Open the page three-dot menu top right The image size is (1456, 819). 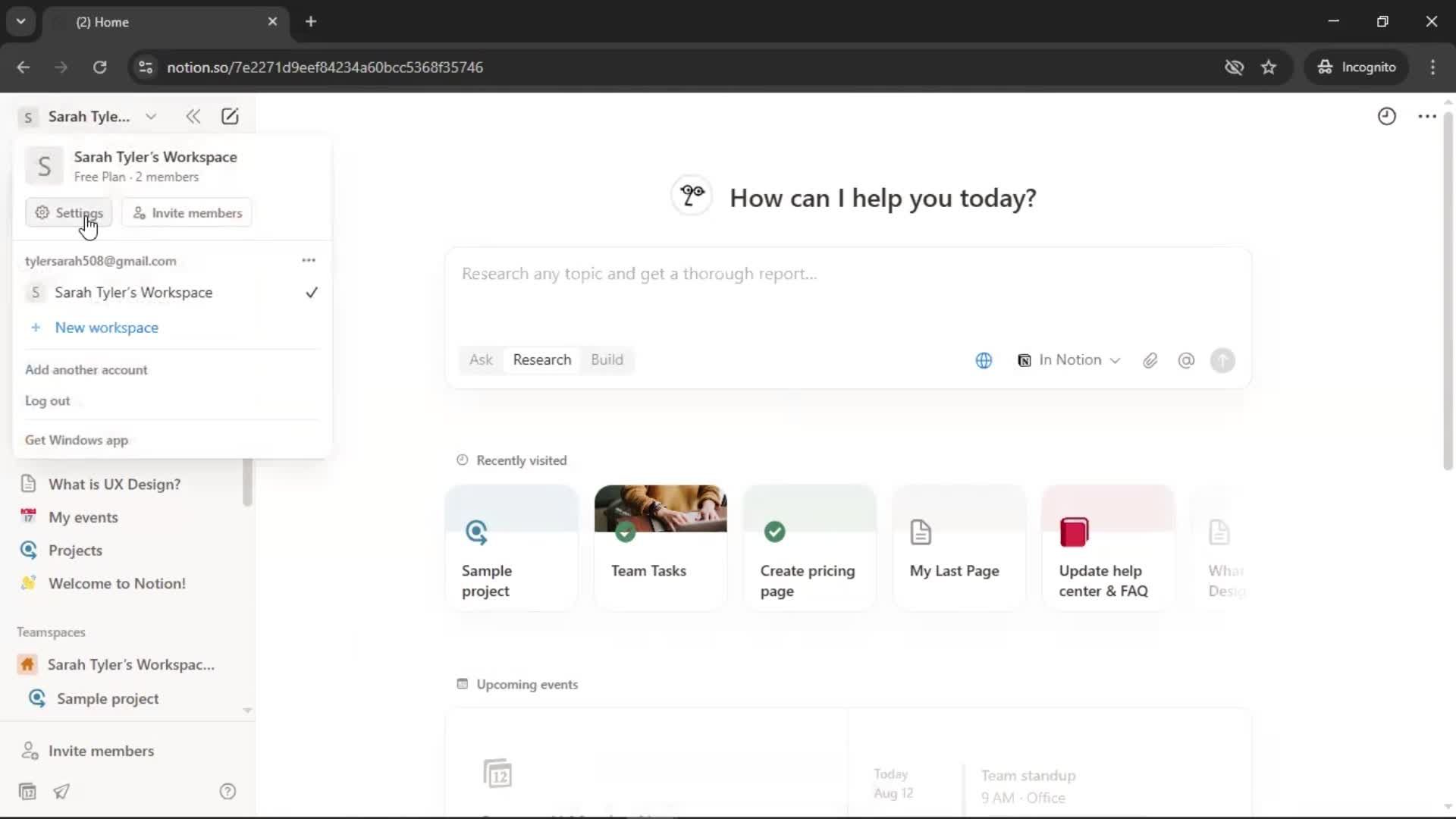pyautogui.click(x=1427, y=116)
